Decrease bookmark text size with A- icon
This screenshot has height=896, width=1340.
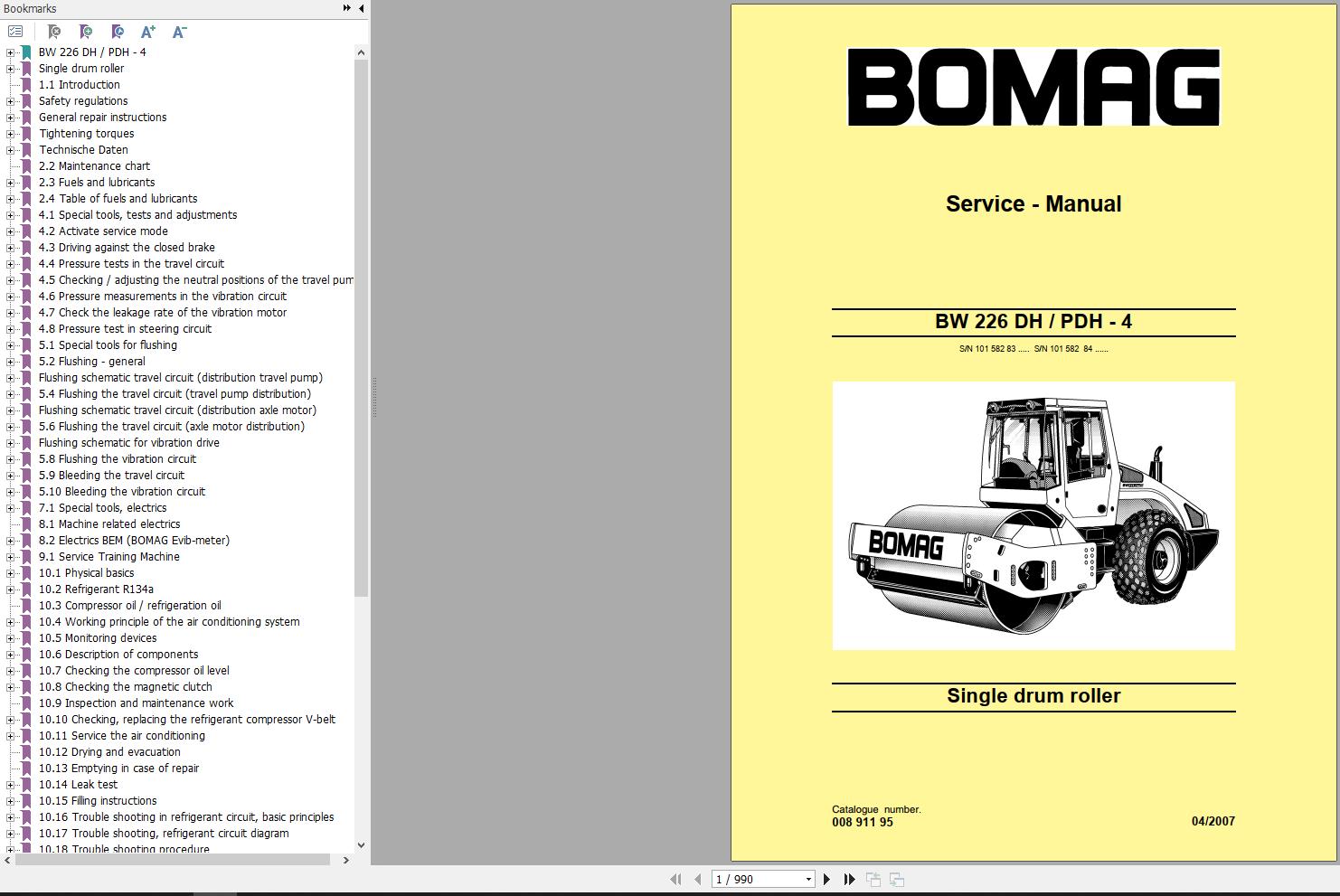click(178, 31)
